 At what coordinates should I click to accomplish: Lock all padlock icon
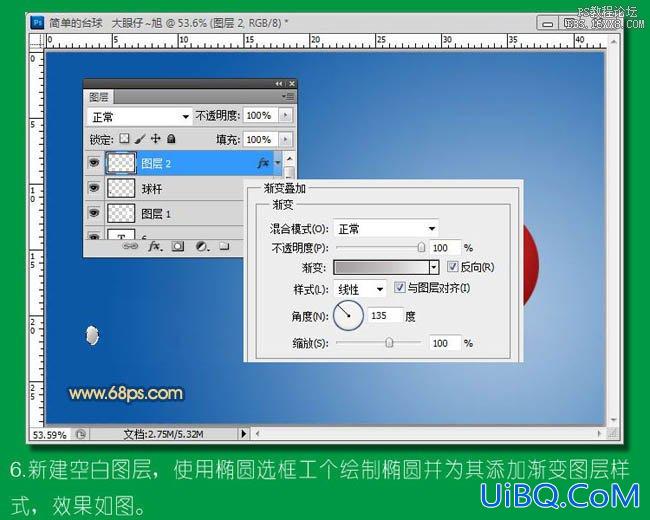coord(171,139)
